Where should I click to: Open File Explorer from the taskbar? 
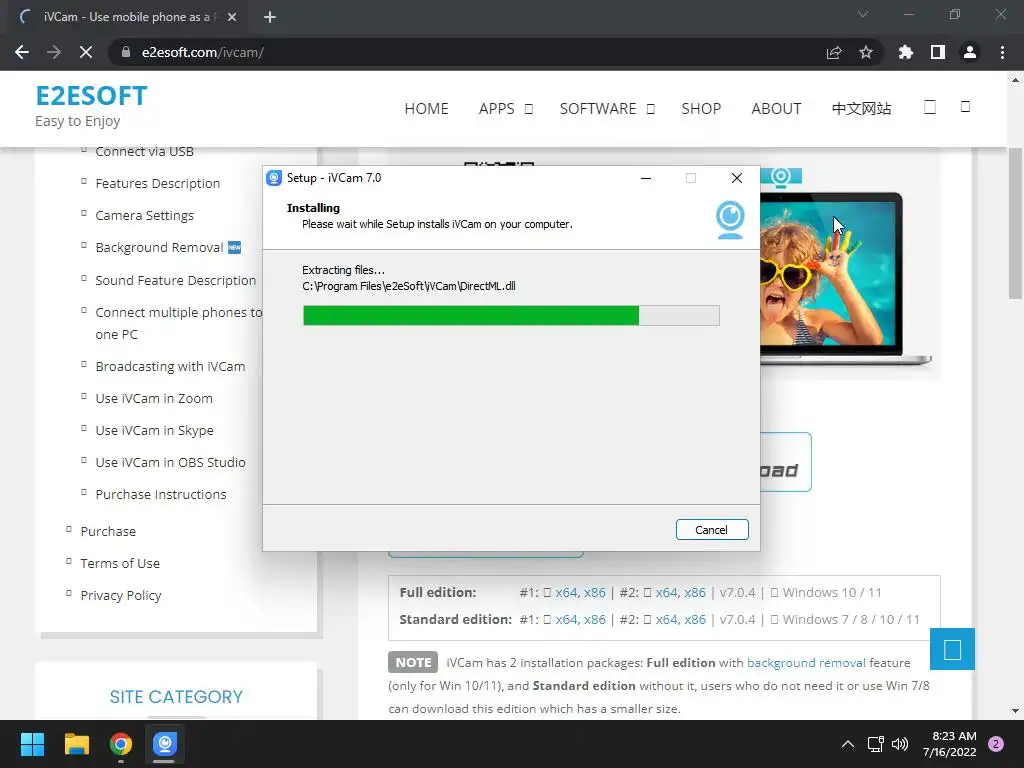(x=76, y=744)
